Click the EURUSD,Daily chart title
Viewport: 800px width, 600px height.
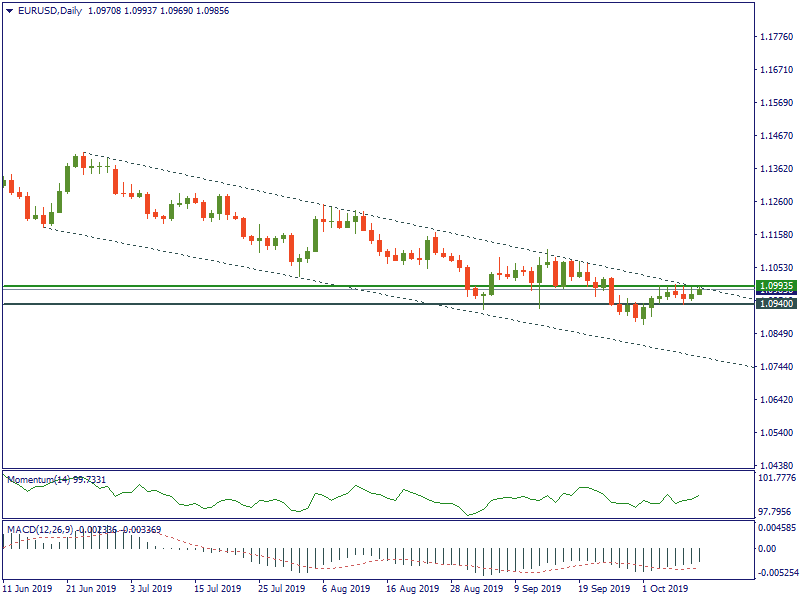point(52,11)
